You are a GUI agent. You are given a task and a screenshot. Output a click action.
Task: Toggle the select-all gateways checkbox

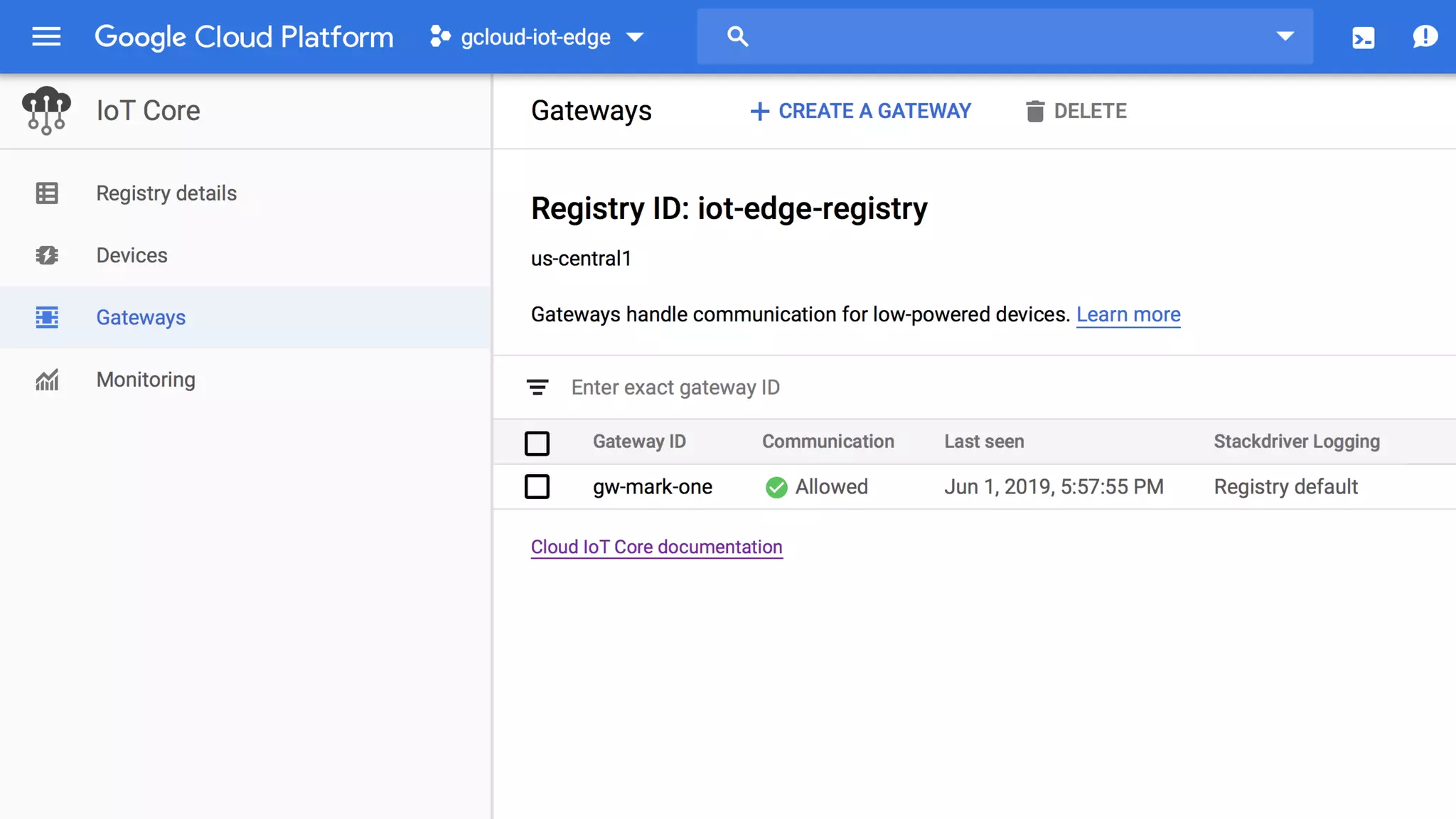pyautogui.click(x=537, y=443)
